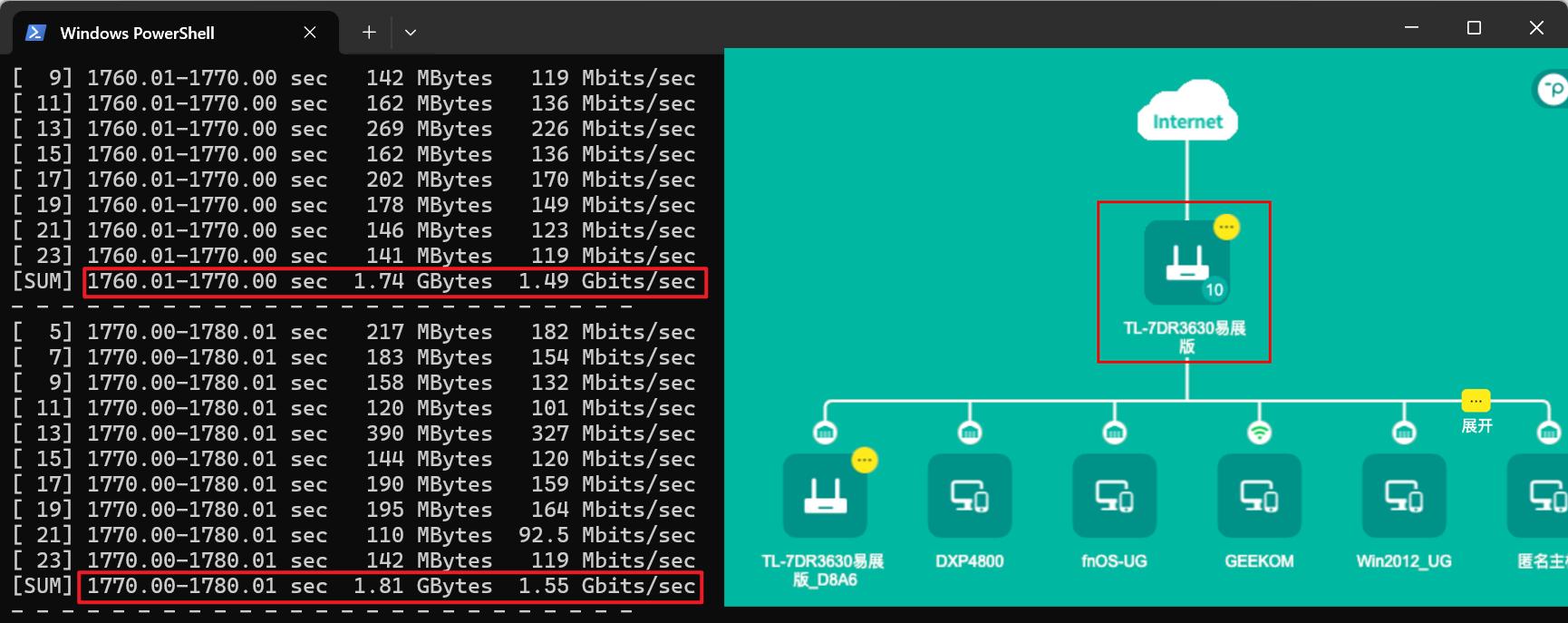
Task: Click the DXP4800 label
Action: pos(970,561)
